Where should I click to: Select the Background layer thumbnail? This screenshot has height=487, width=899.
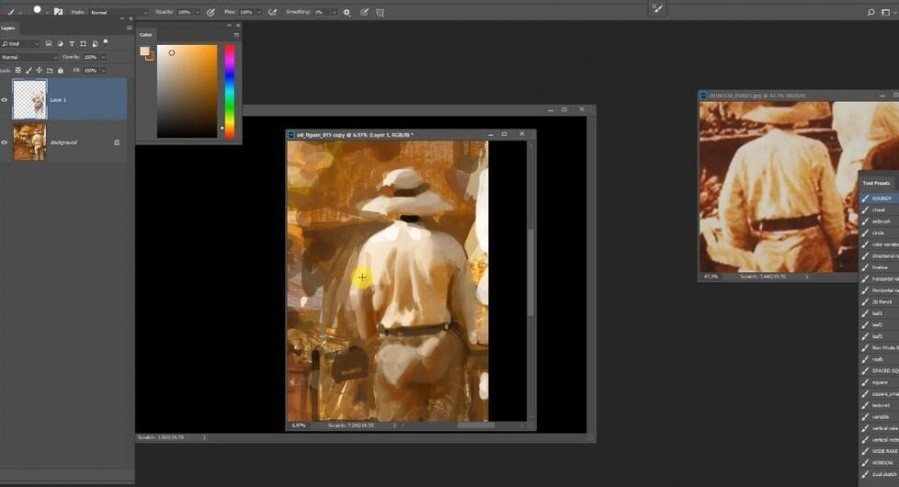click(x=30, y=142)
